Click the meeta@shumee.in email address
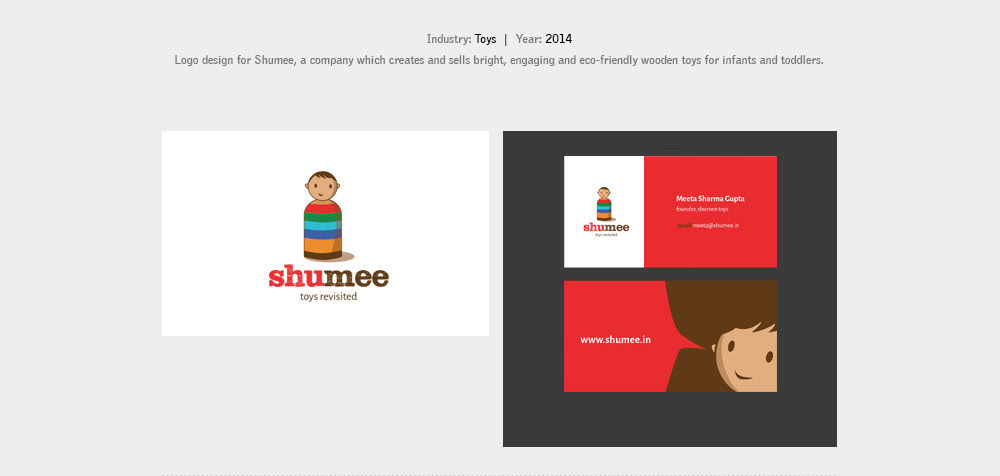The height and width of the screenshot is (476, 1000). pos(715,226)
